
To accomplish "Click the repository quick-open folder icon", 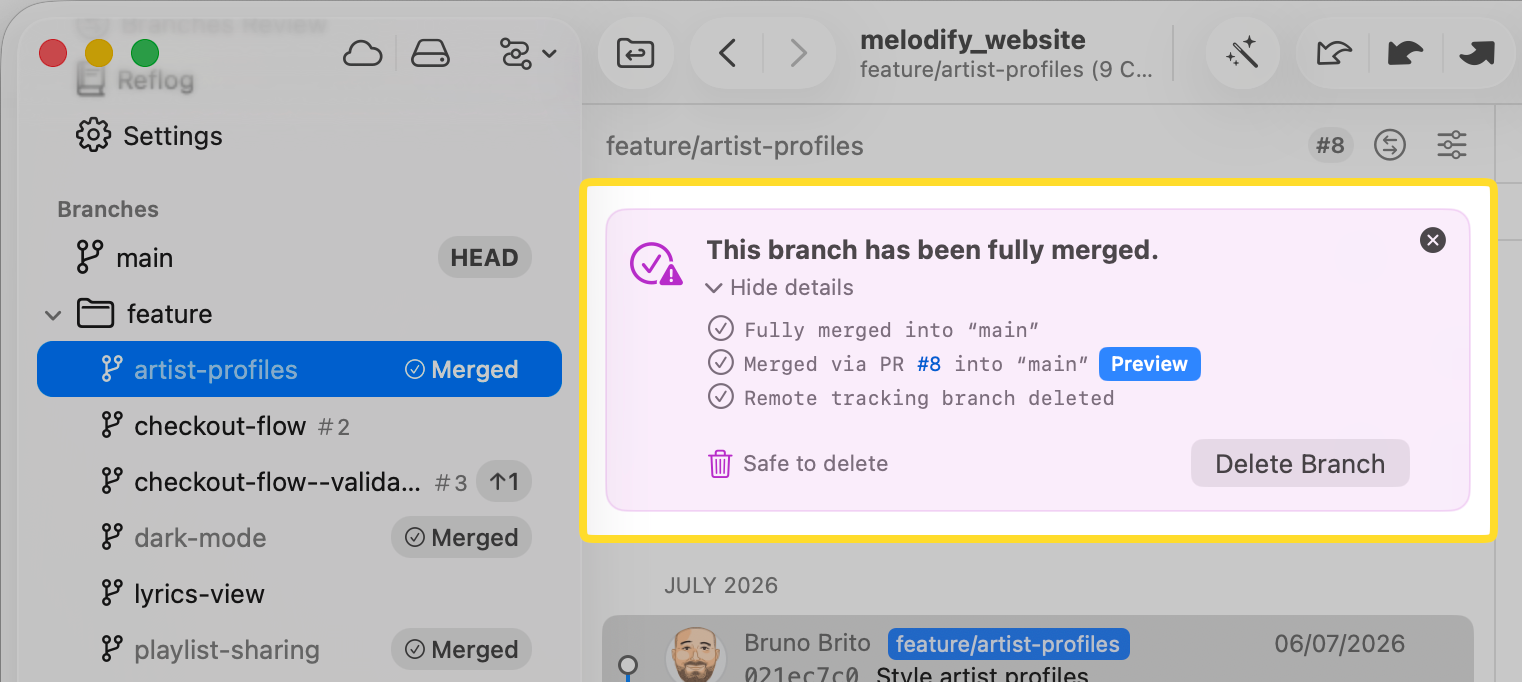I will click(x=635, y=53).
